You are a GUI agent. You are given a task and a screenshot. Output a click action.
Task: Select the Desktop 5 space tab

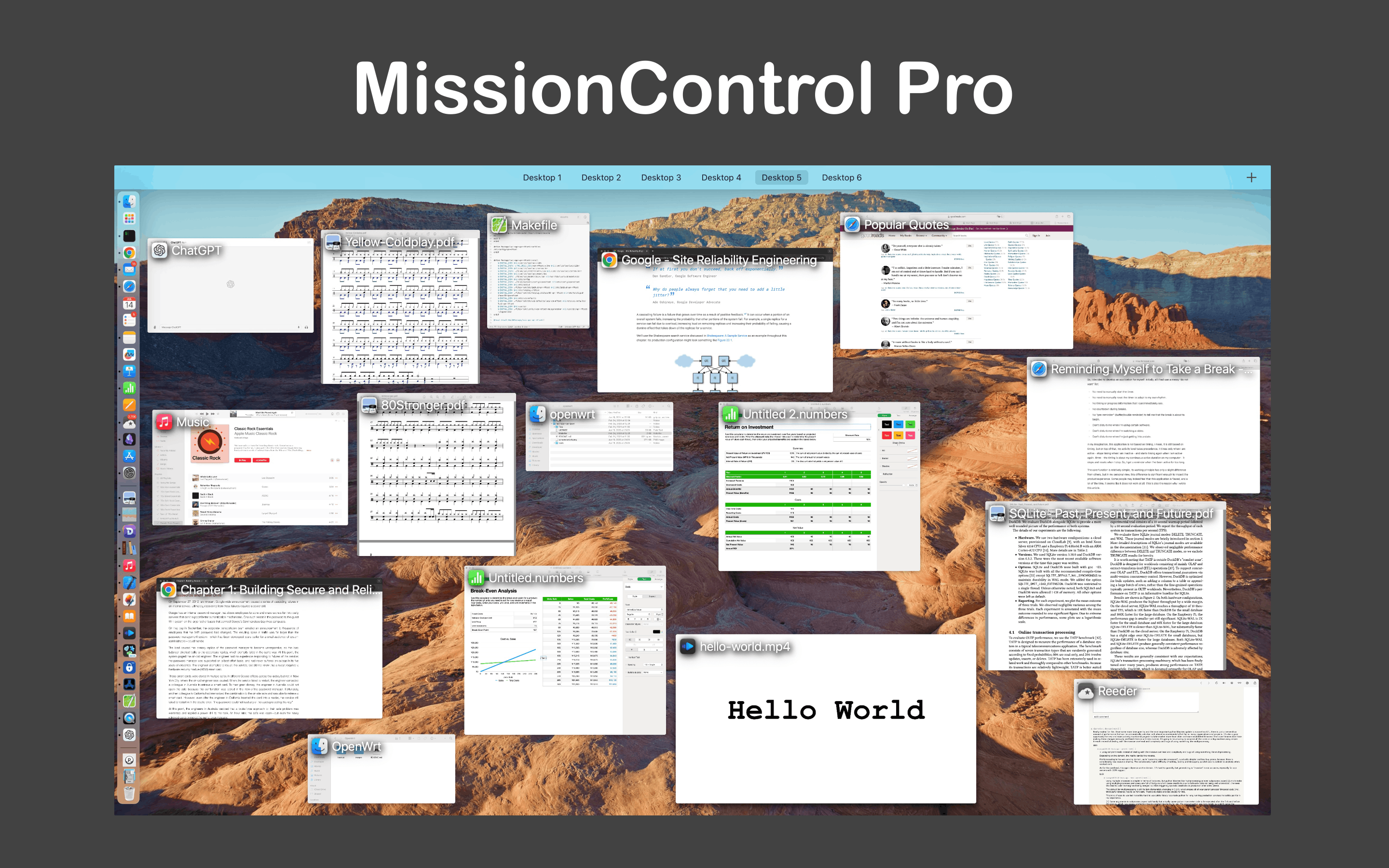(781, 177)
